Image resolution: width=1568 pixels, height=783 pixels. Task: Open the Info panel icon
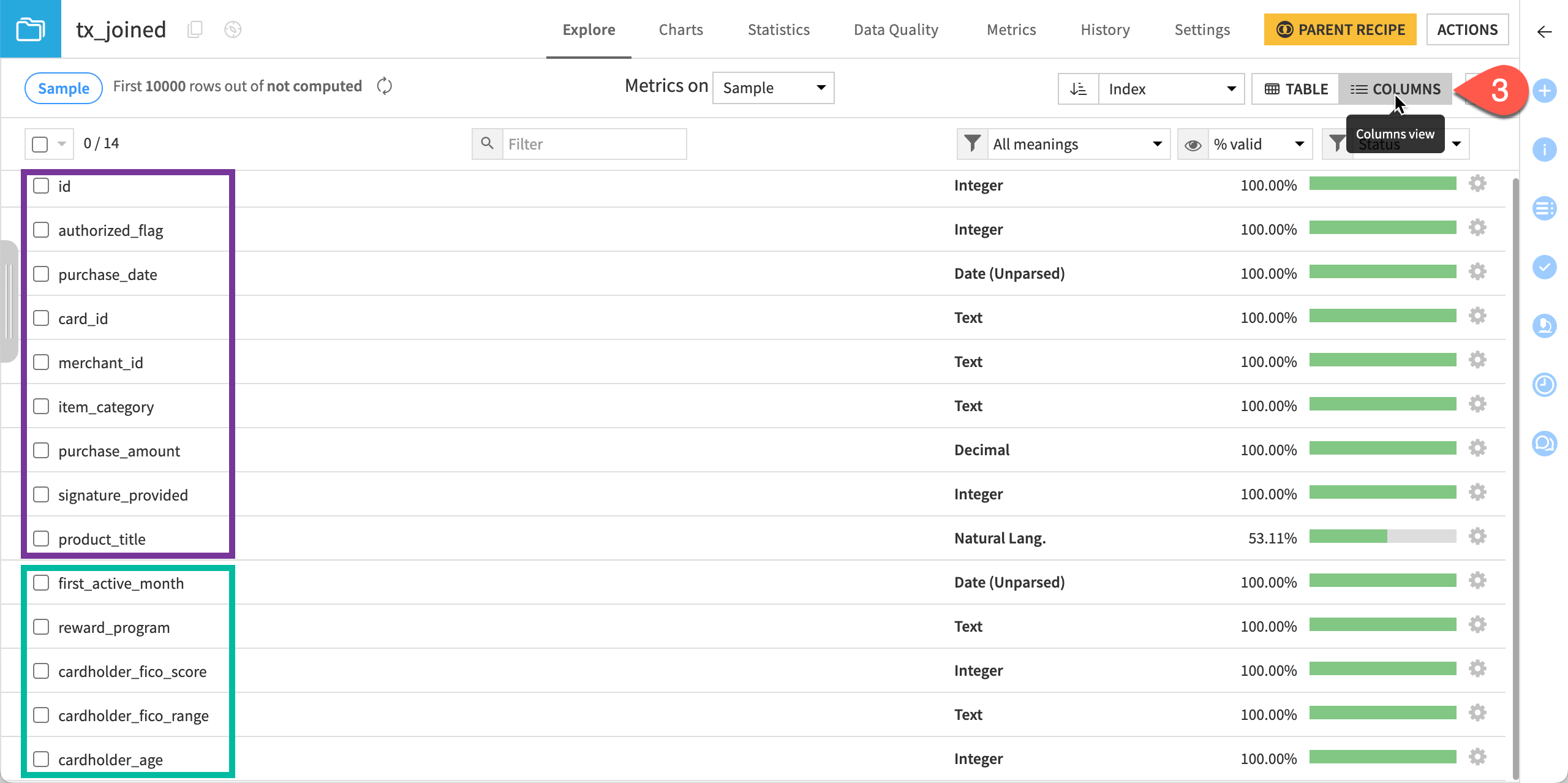1545,149
